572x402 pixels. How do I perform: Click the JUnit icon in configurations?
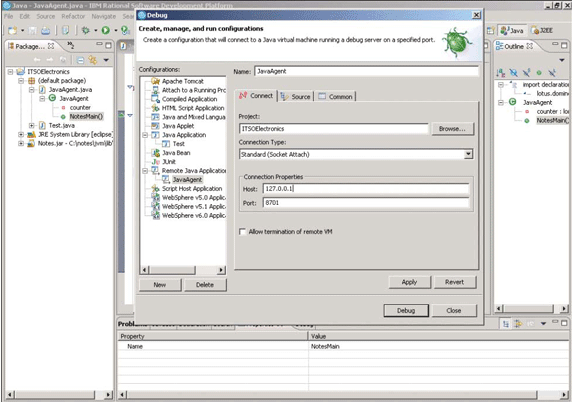pos(156,162)
